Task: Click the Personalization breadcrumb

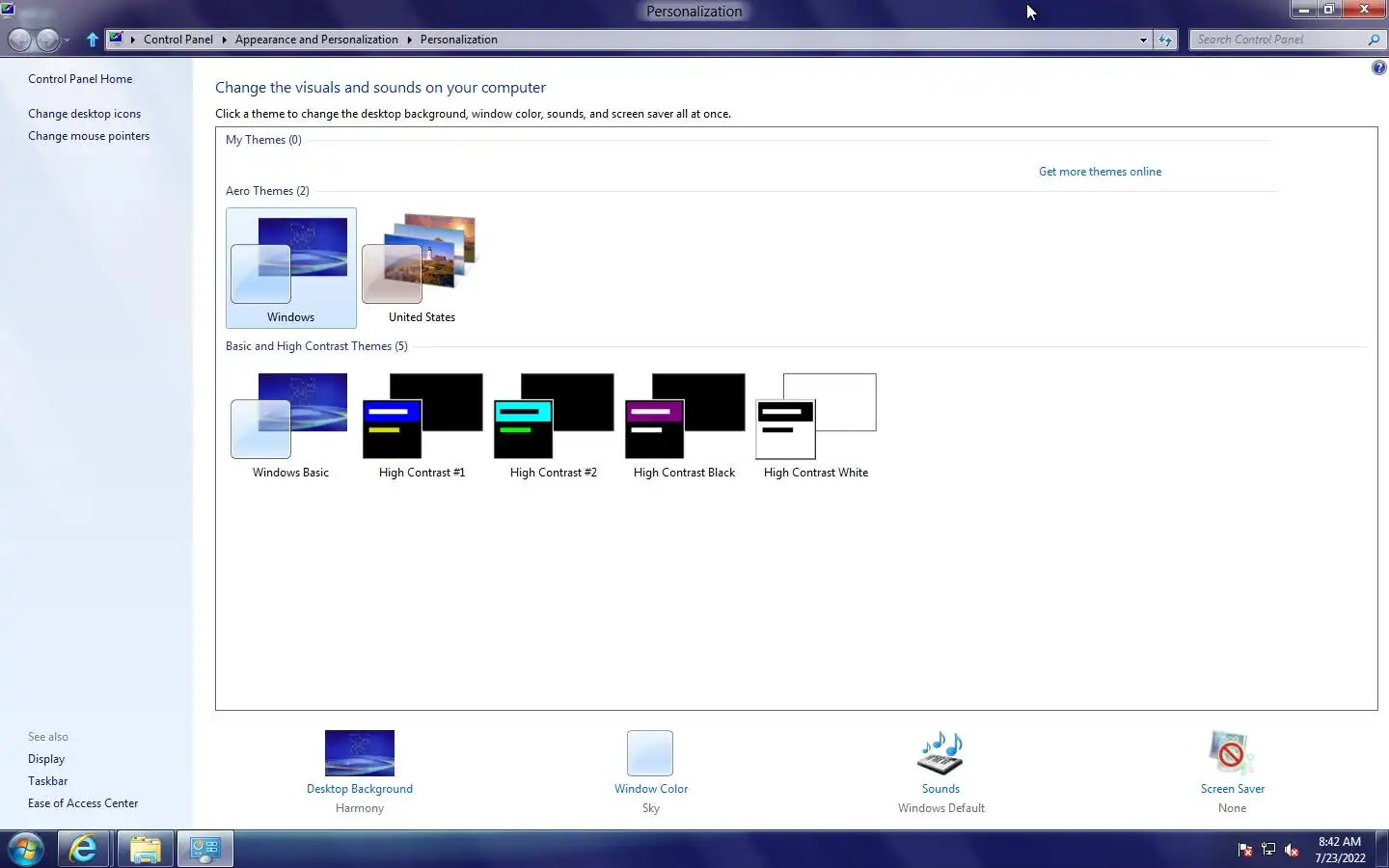Action: click(x=459, y=40)
